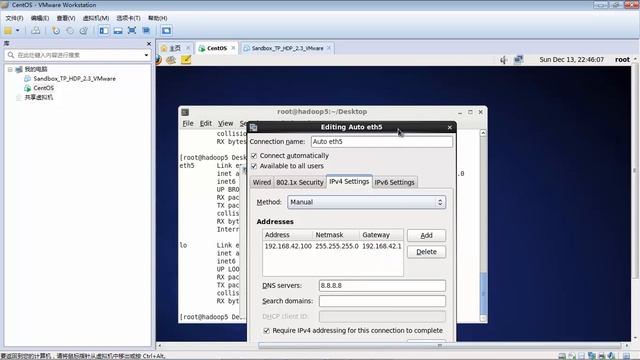Select the 192.168.42.100 address cell

tap(288, 247)
